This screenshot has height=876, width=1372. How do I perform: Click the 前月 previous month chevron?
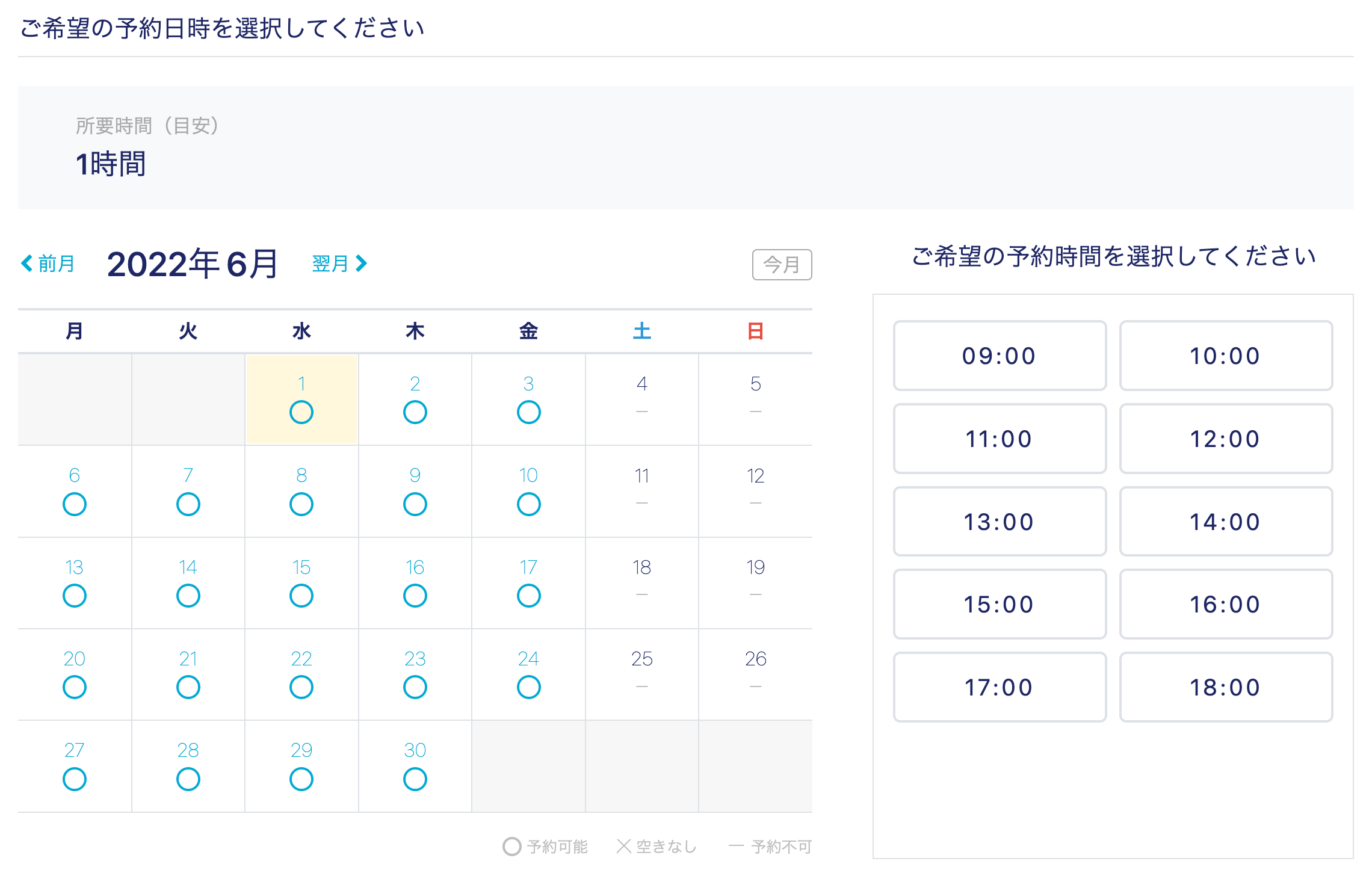27,264
